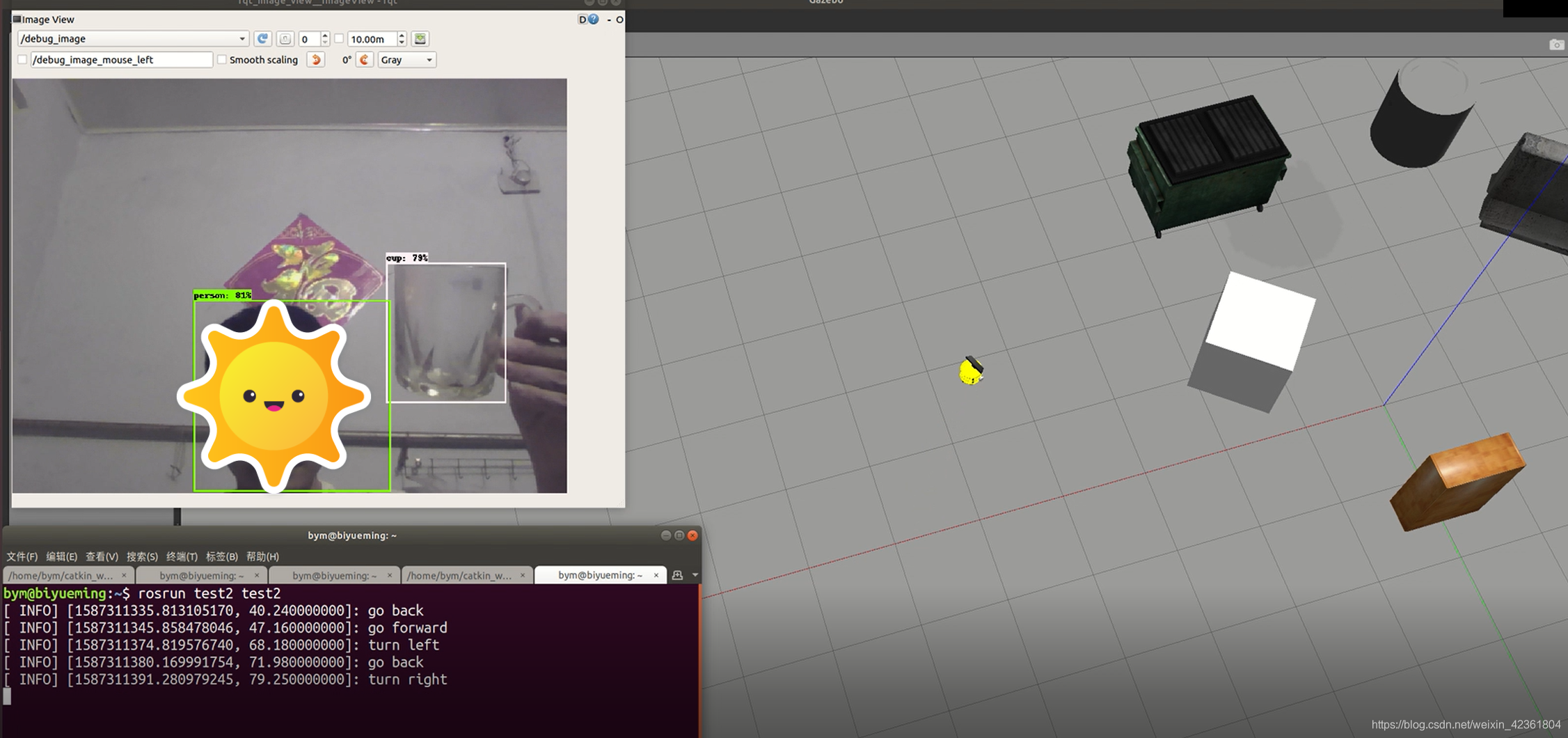Open the 帮助(H) terminal menu
Image resolution: width=1568 pixels, height=738 pixels.
pyautogui.click(x=262, y=556)
